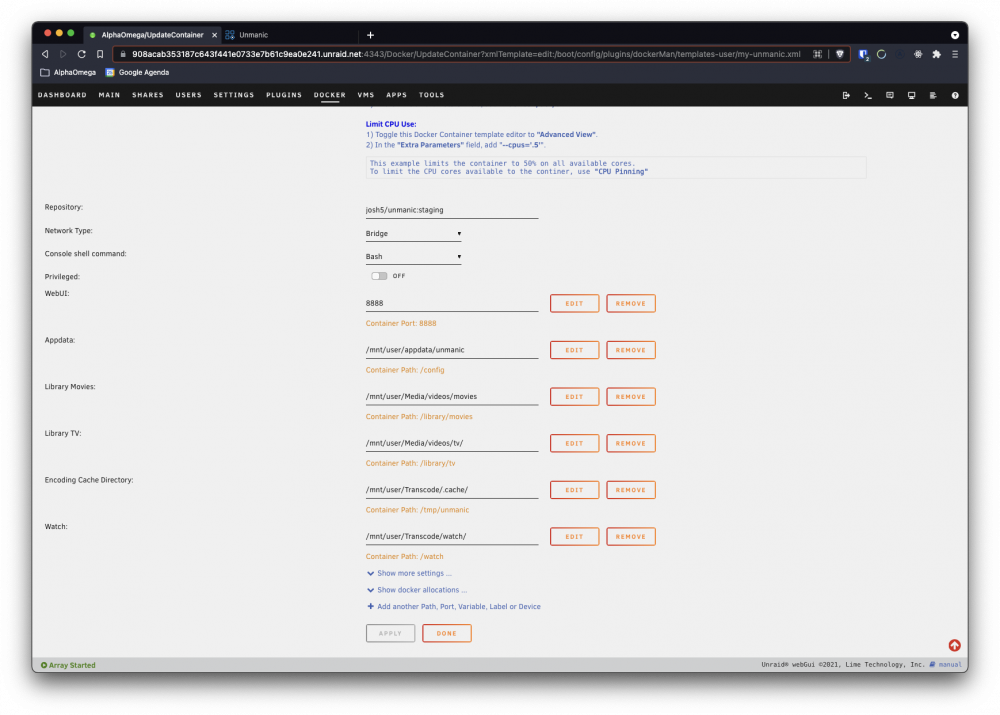Click the Appdata path input field
1000x715 pixels.
(x=452, y=350)
